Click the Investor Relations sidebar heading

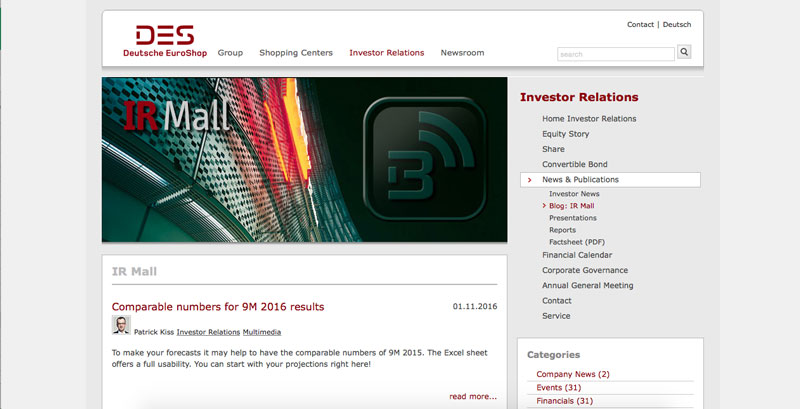(579, 97)
